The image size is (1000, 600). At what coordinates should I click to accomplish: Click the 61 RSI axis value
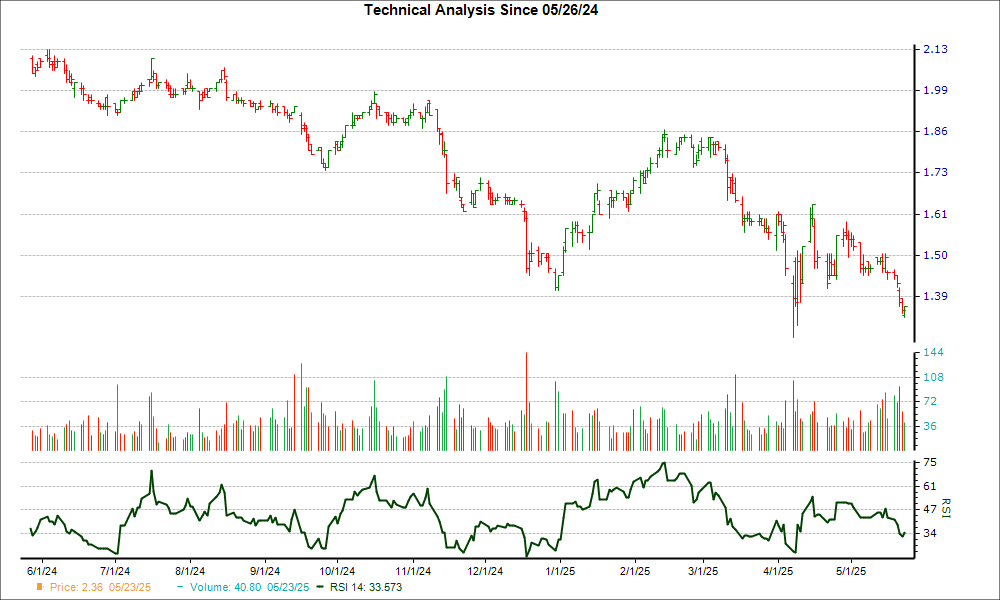pyautogui.click(x=930, y=487)
